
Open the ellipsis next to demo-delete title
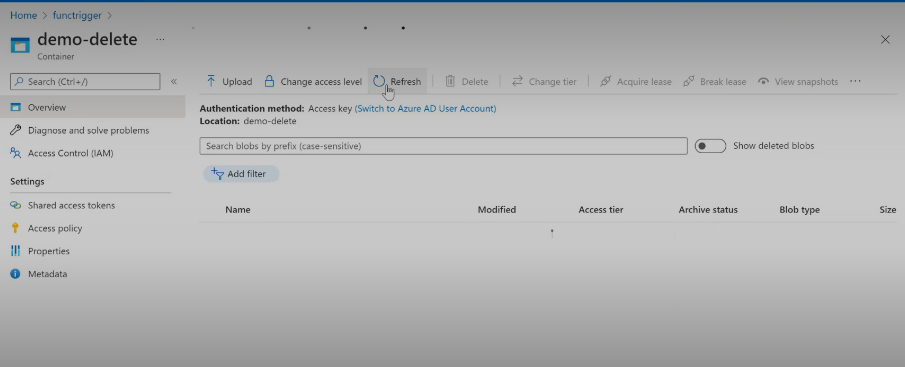click(x=160, y=39)
